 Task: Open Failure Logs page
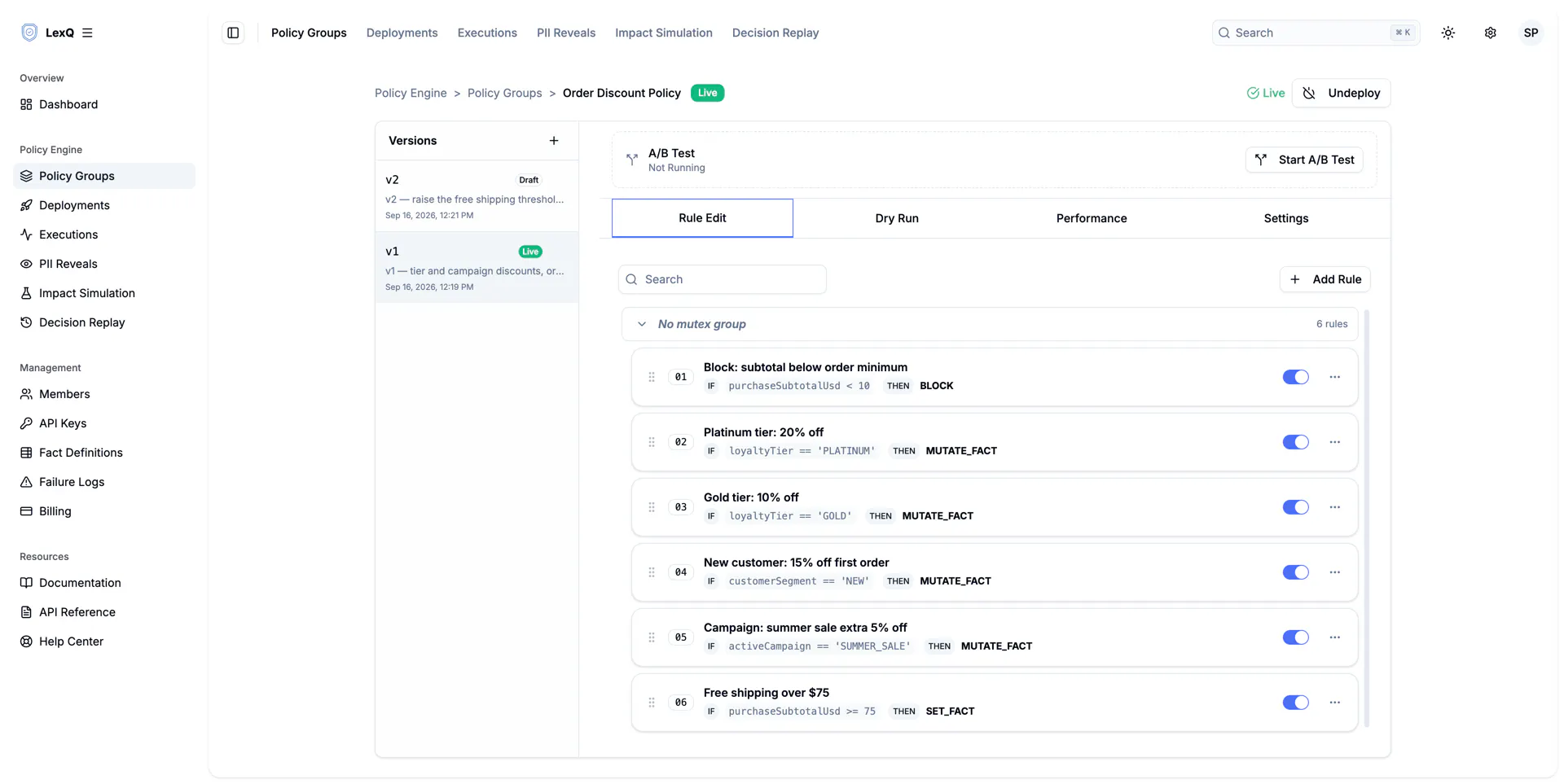(x=104, y=482)
